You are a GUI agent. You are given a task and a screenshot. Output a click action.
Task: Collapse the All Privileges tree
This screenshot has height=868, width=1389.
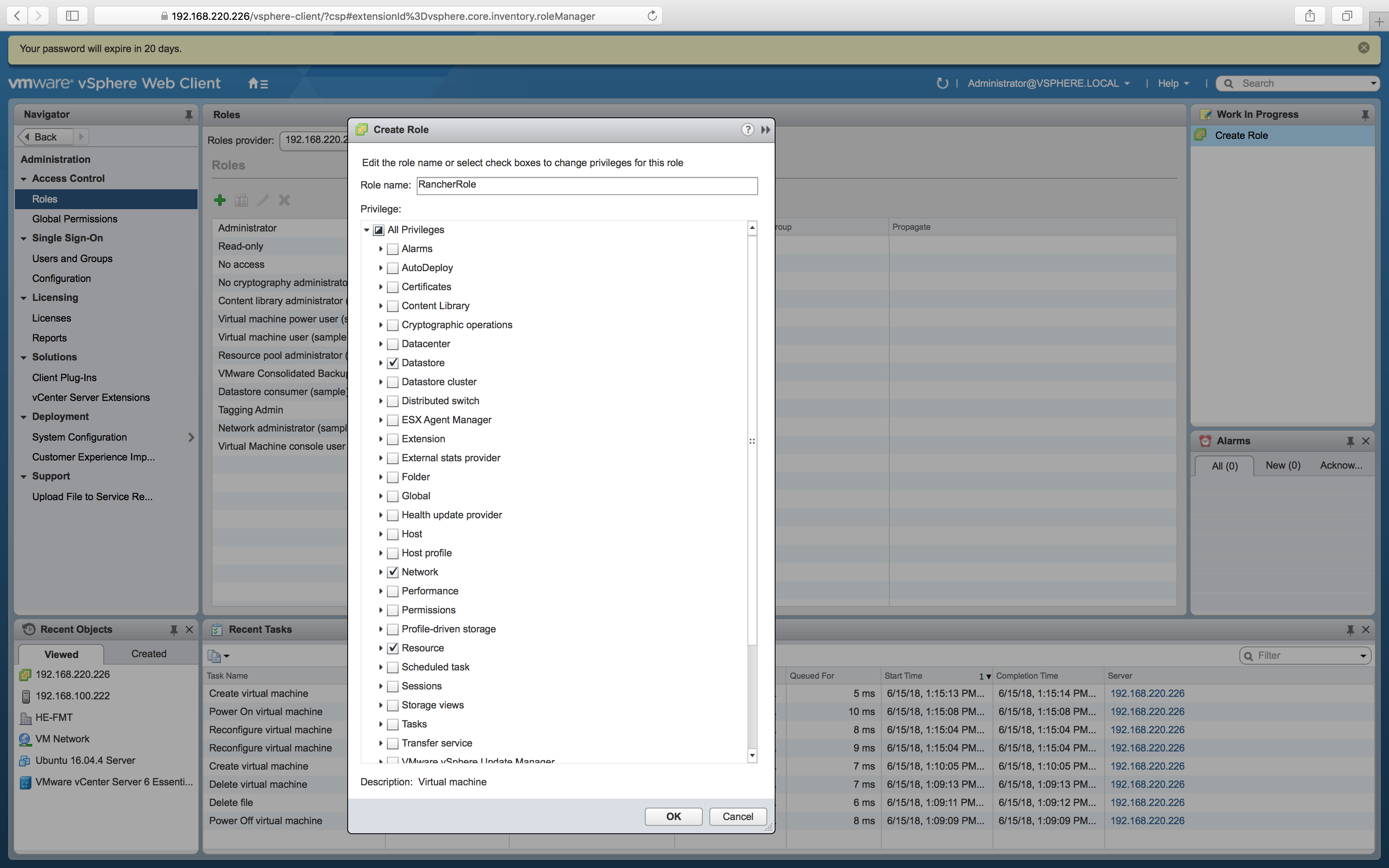pos(367,230)
